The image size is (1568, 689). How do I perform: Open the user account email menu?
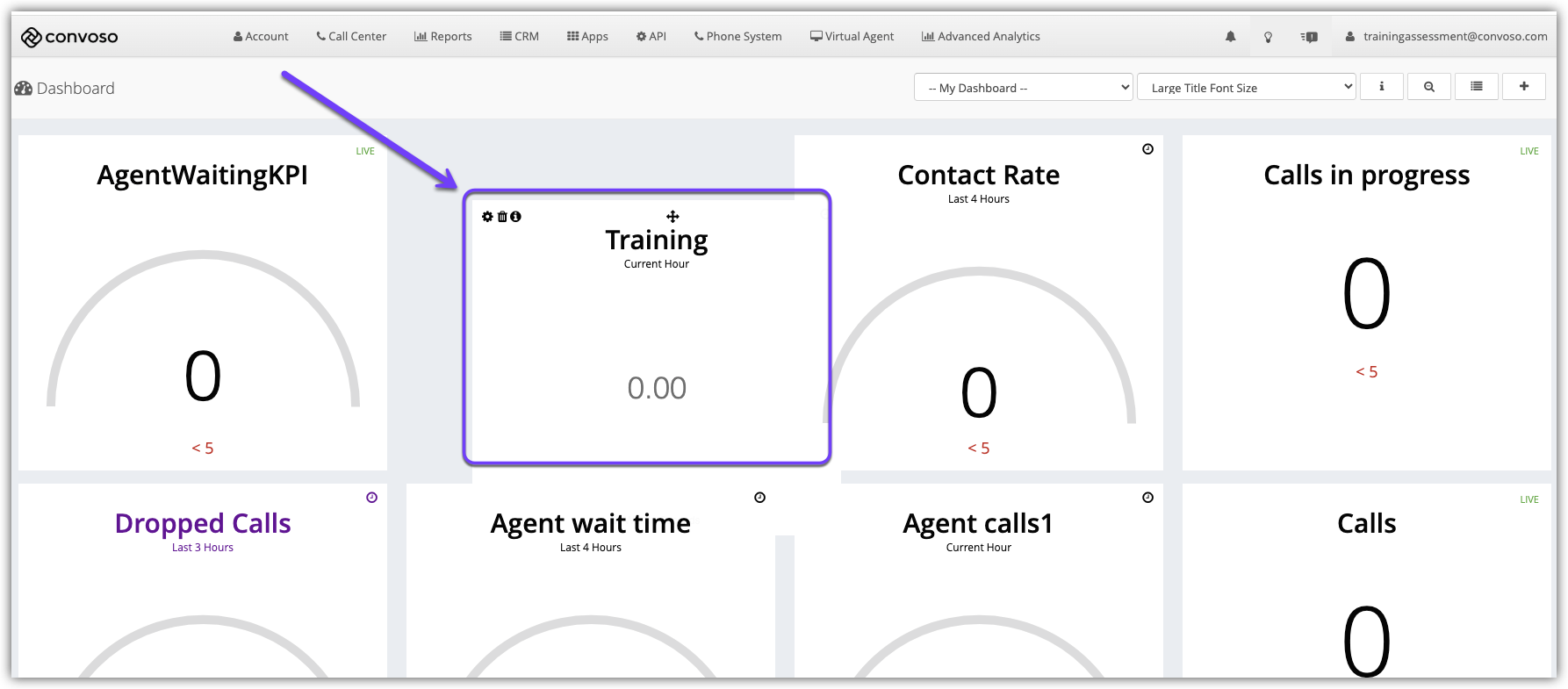point(1446,37)
